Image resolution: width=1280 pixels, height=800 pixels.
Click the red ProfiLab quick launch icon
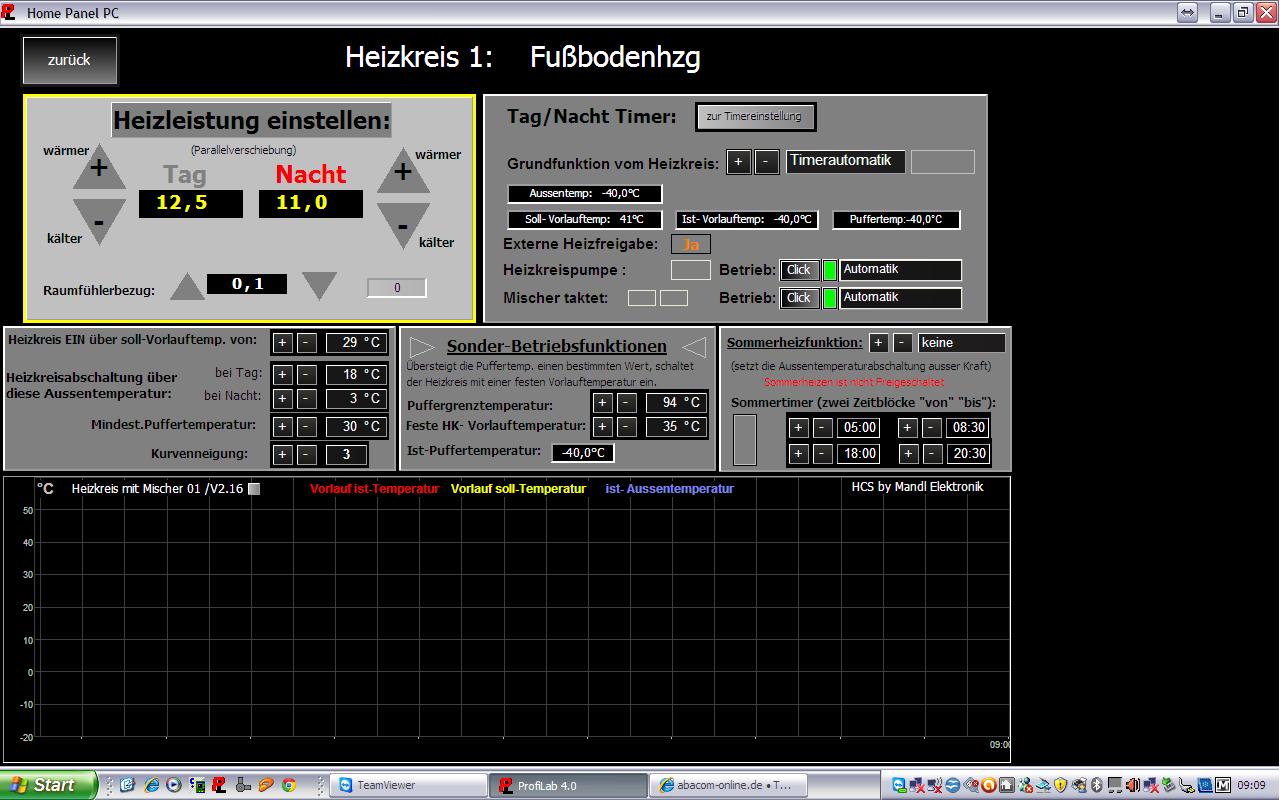tap(219, 785)
